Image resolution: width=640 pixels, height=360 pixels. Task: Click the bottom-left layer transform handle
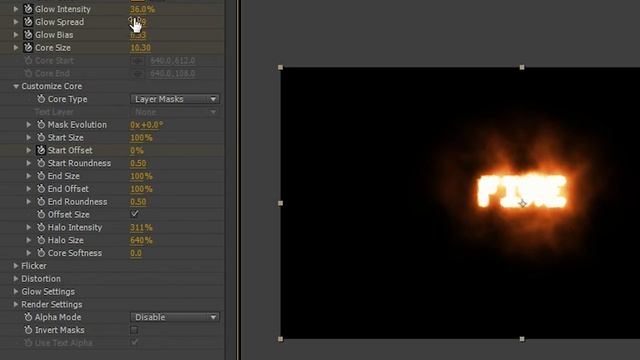coord(280,339)
